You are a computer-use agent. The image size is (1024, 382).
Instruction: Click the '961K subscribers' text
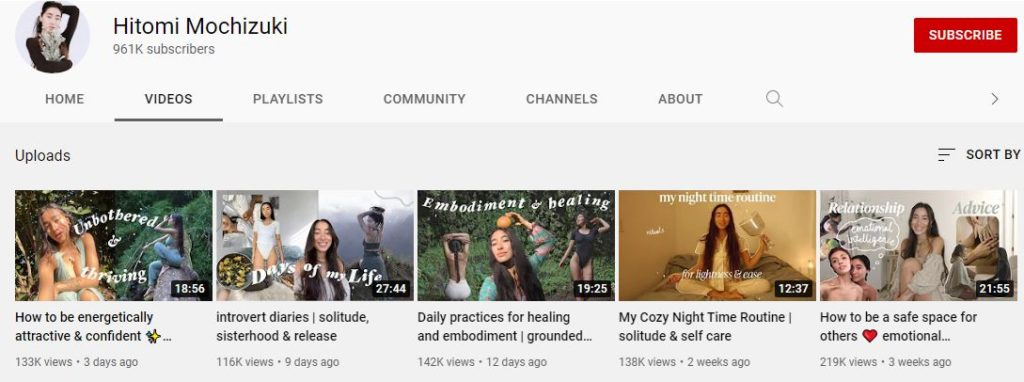point(163,50)
